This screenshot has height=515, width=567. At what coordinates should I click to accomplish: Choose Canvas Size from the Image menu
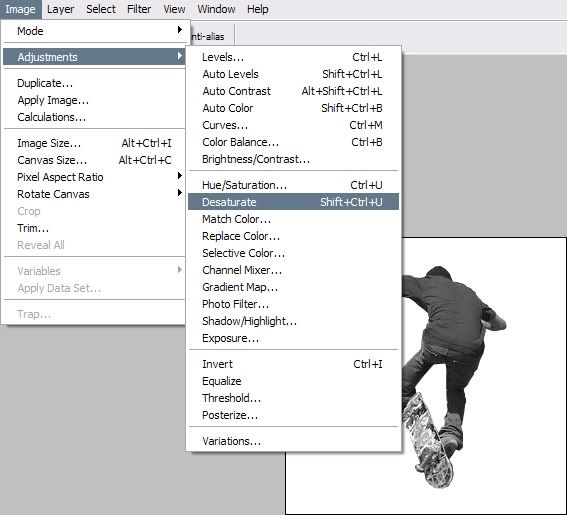click(94, 160)
